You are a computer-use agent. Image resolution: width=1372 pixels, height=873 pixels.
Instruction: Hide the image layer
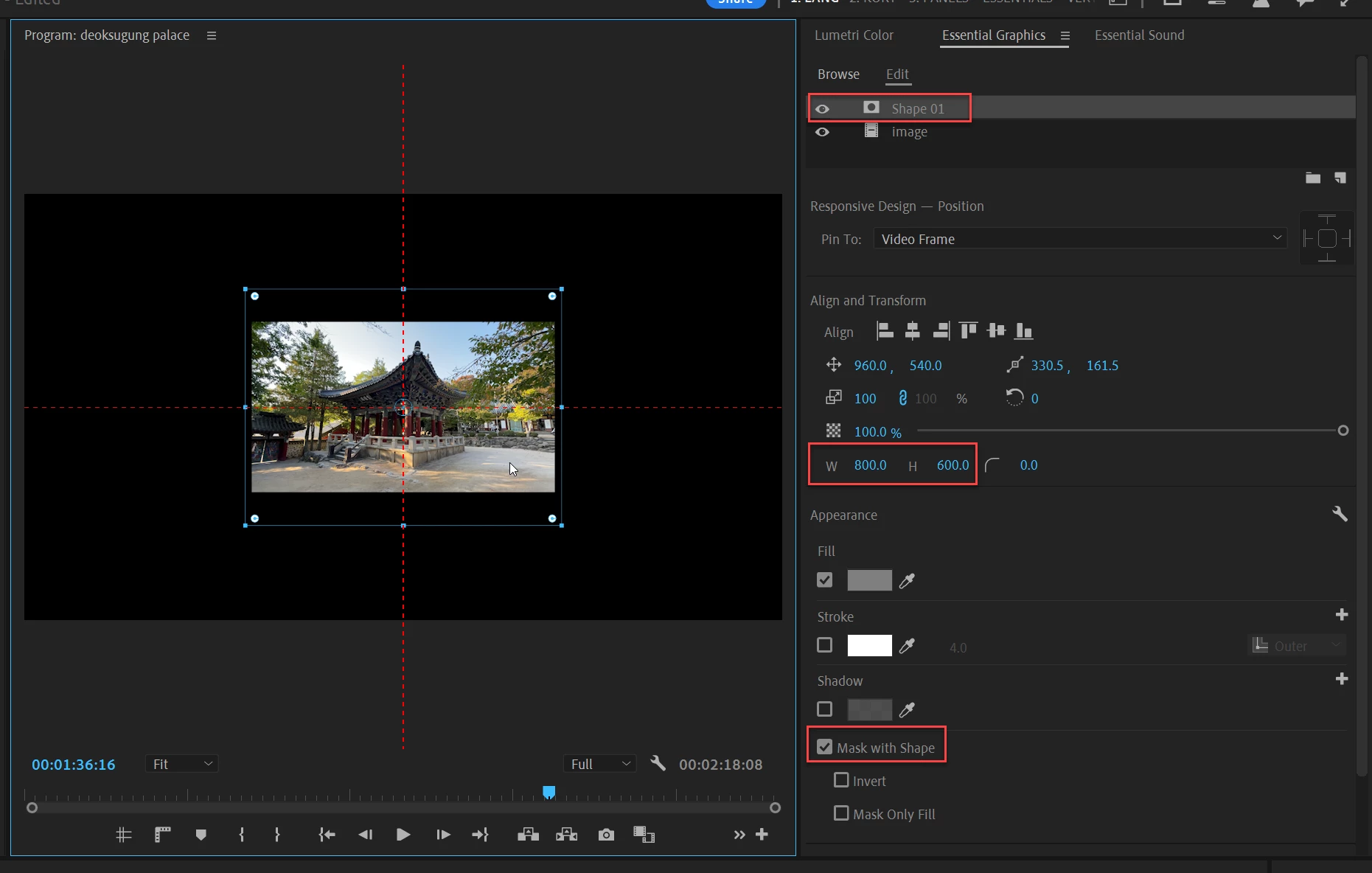click(822, 132)
